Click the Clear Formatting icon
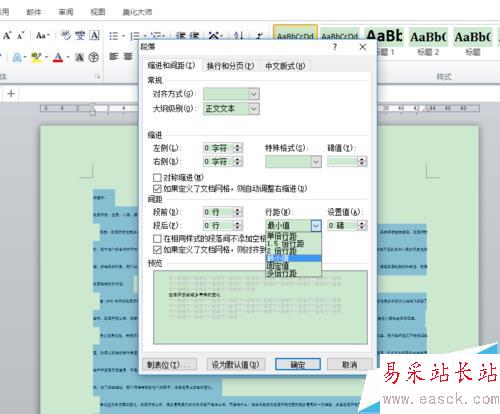 [66, 35]
